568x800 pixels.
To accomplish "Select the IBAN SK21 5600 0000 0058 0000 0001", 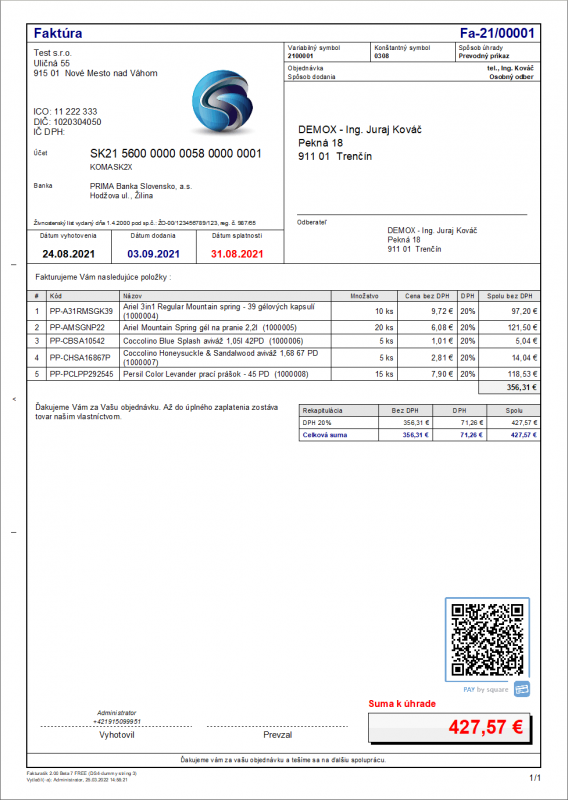I will click(176, 154).
